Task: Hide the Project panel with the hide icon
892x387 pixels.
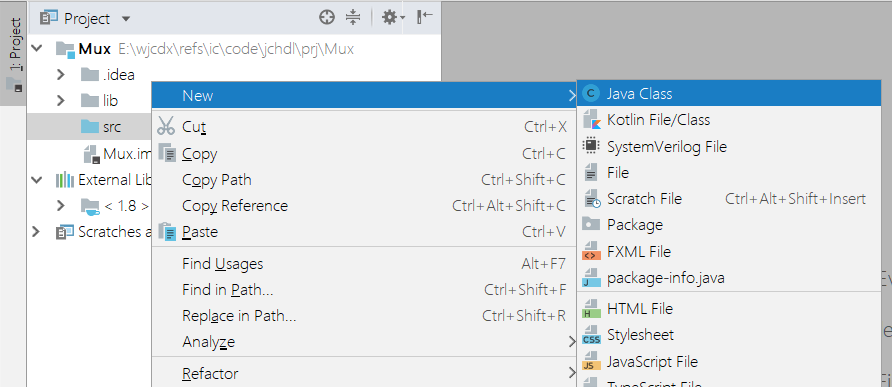Action: click(x=424, y=17)
